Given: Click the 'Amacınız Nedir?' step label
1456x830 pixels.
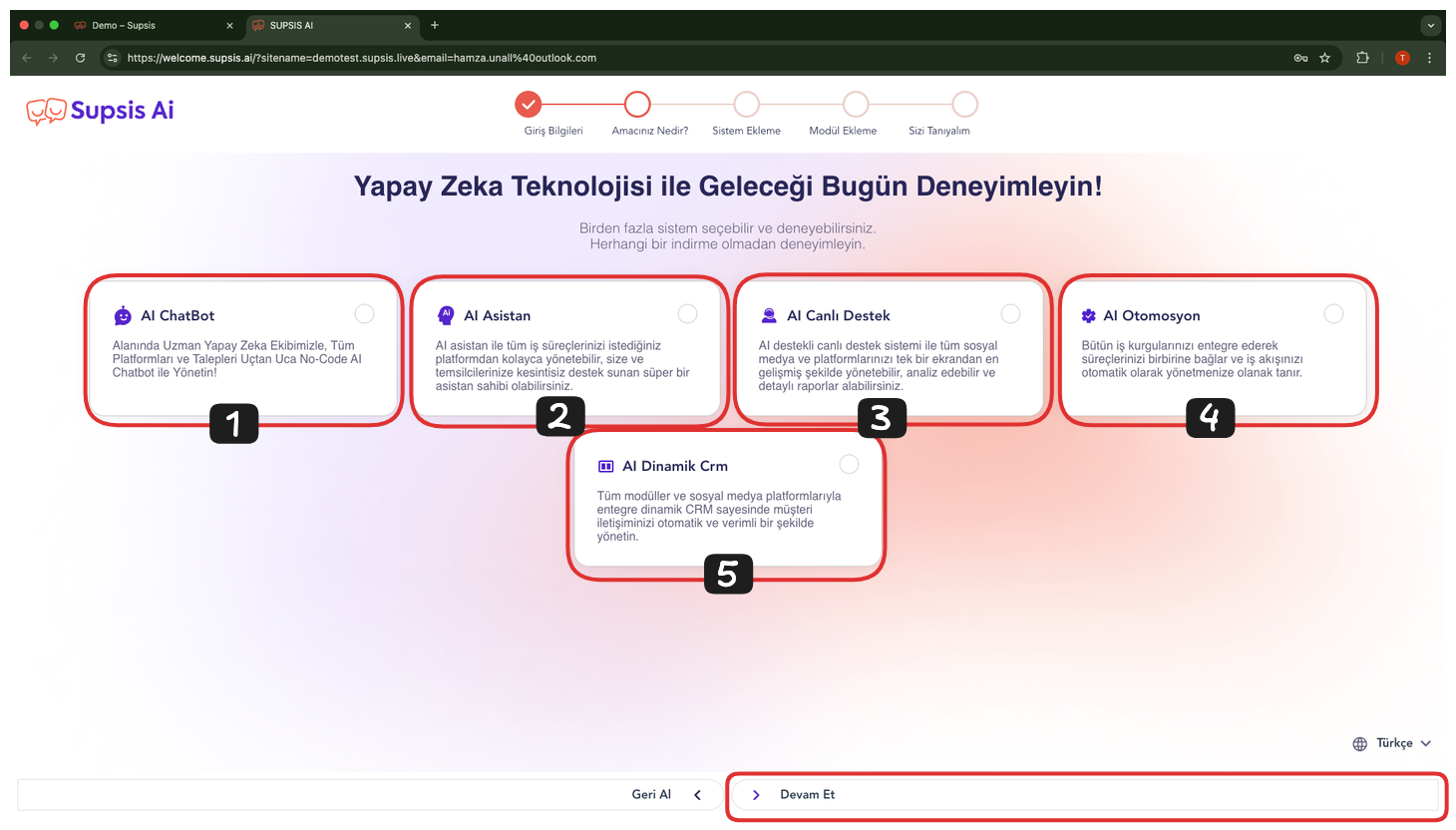Looking at the screenshot, I should [650, 131].
